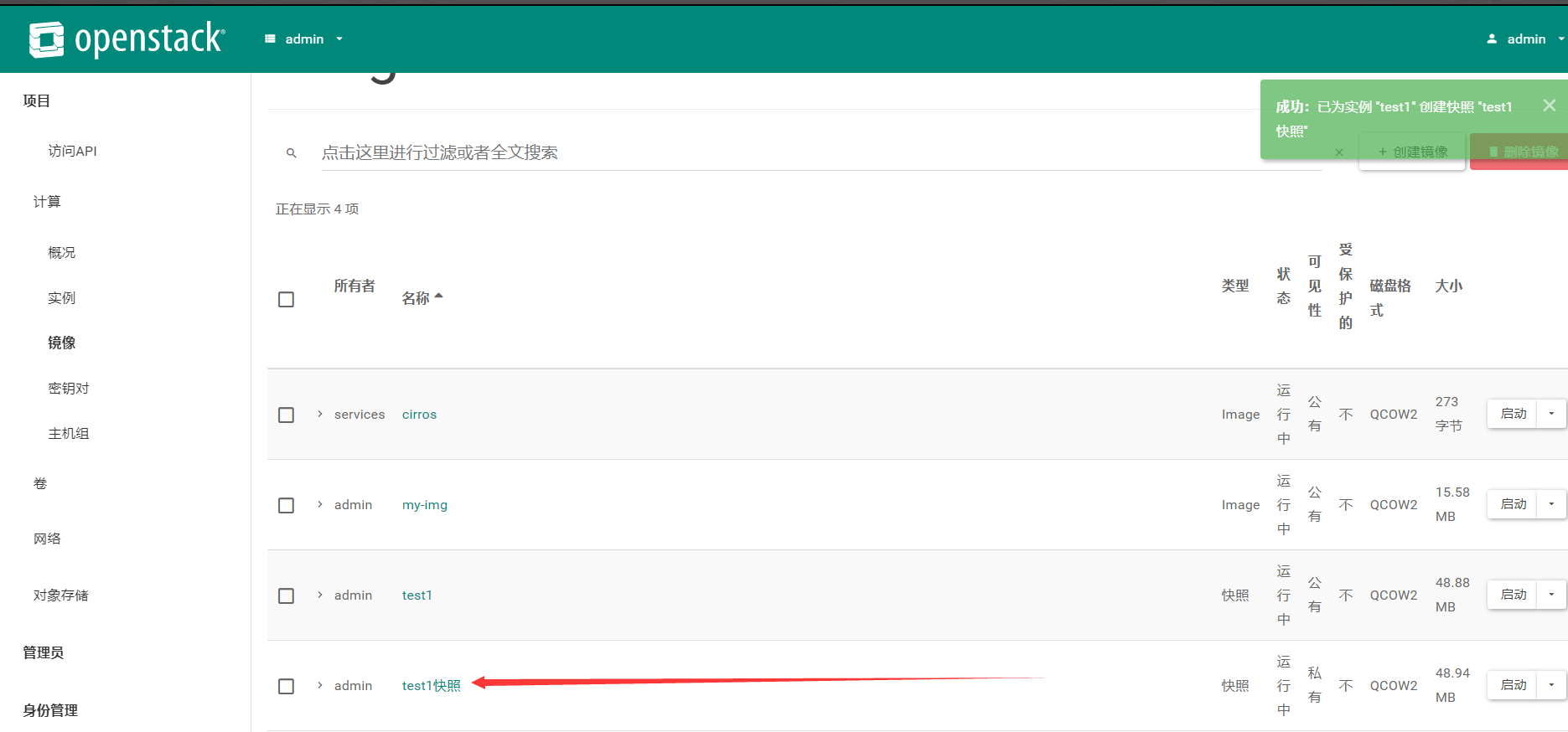Expand the my-img row details

(x=320, y=505)
